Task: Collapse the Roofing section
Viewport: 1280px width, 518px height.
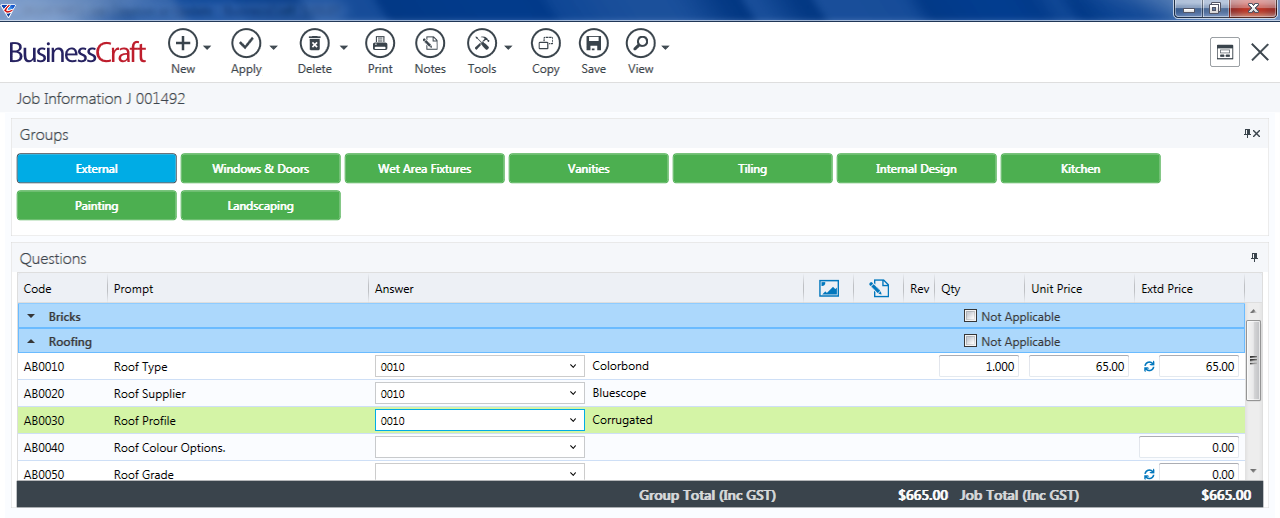Action: (x=31, y=342)
